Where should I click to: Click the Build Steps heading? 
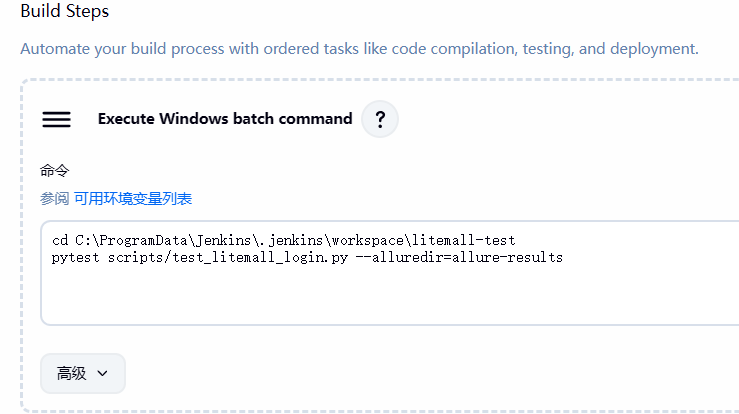[65, 11]
